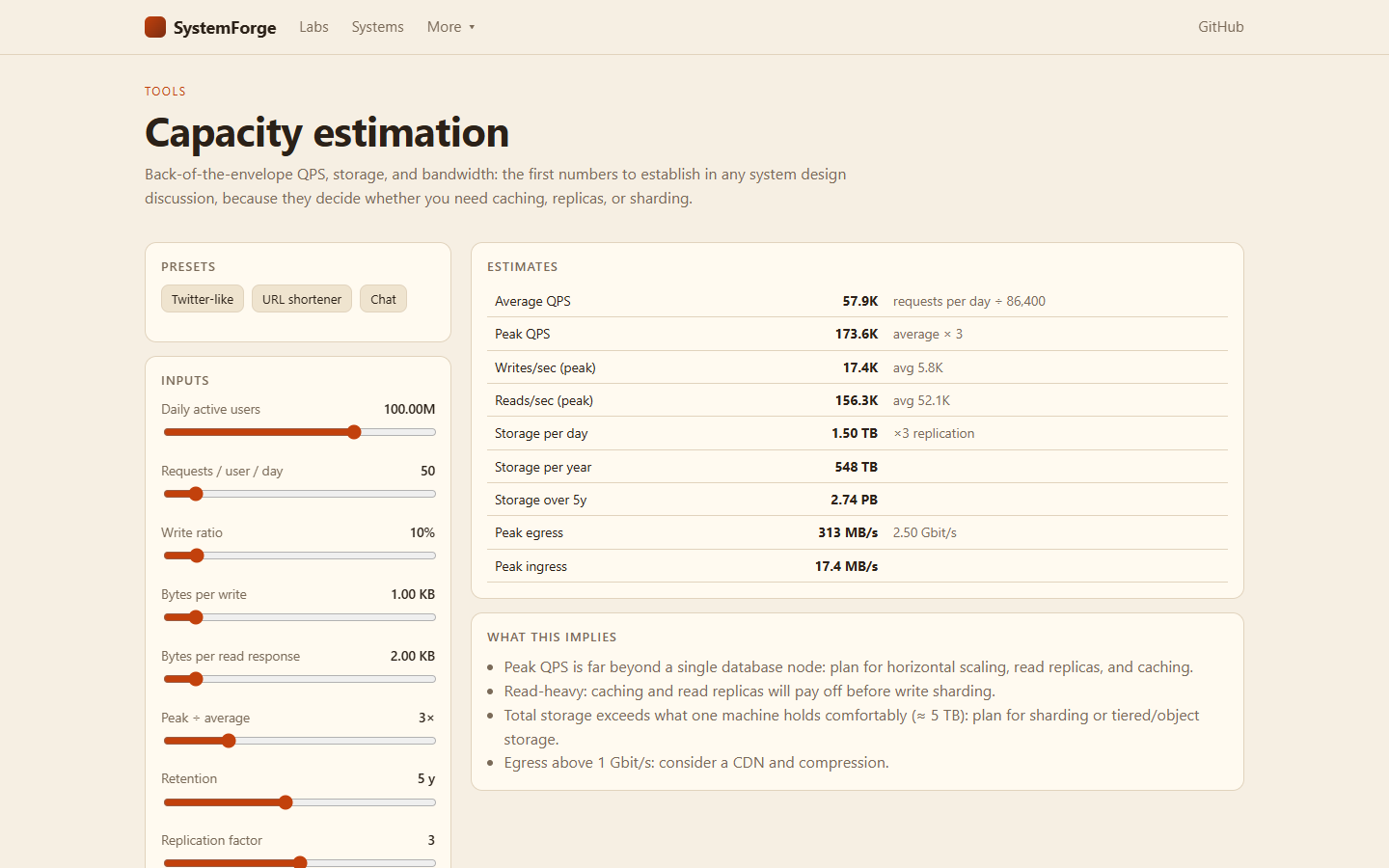1389x868 pixels.
Task: Open the Labs menu item
Action: [313, 27]
